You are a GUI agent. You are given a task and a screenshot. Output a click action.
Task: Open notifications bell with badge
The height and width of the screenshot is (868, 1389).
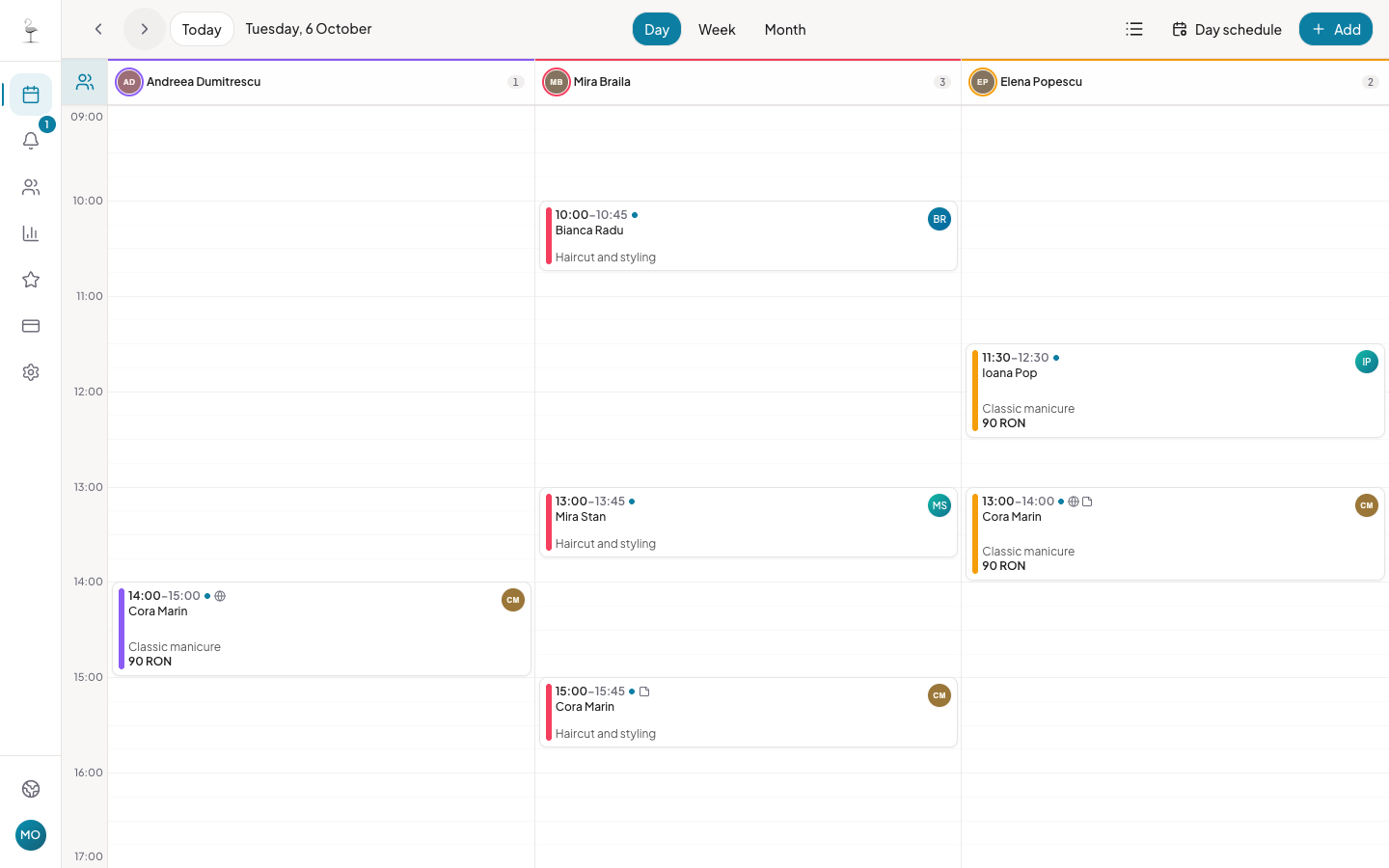coord(31,141)
